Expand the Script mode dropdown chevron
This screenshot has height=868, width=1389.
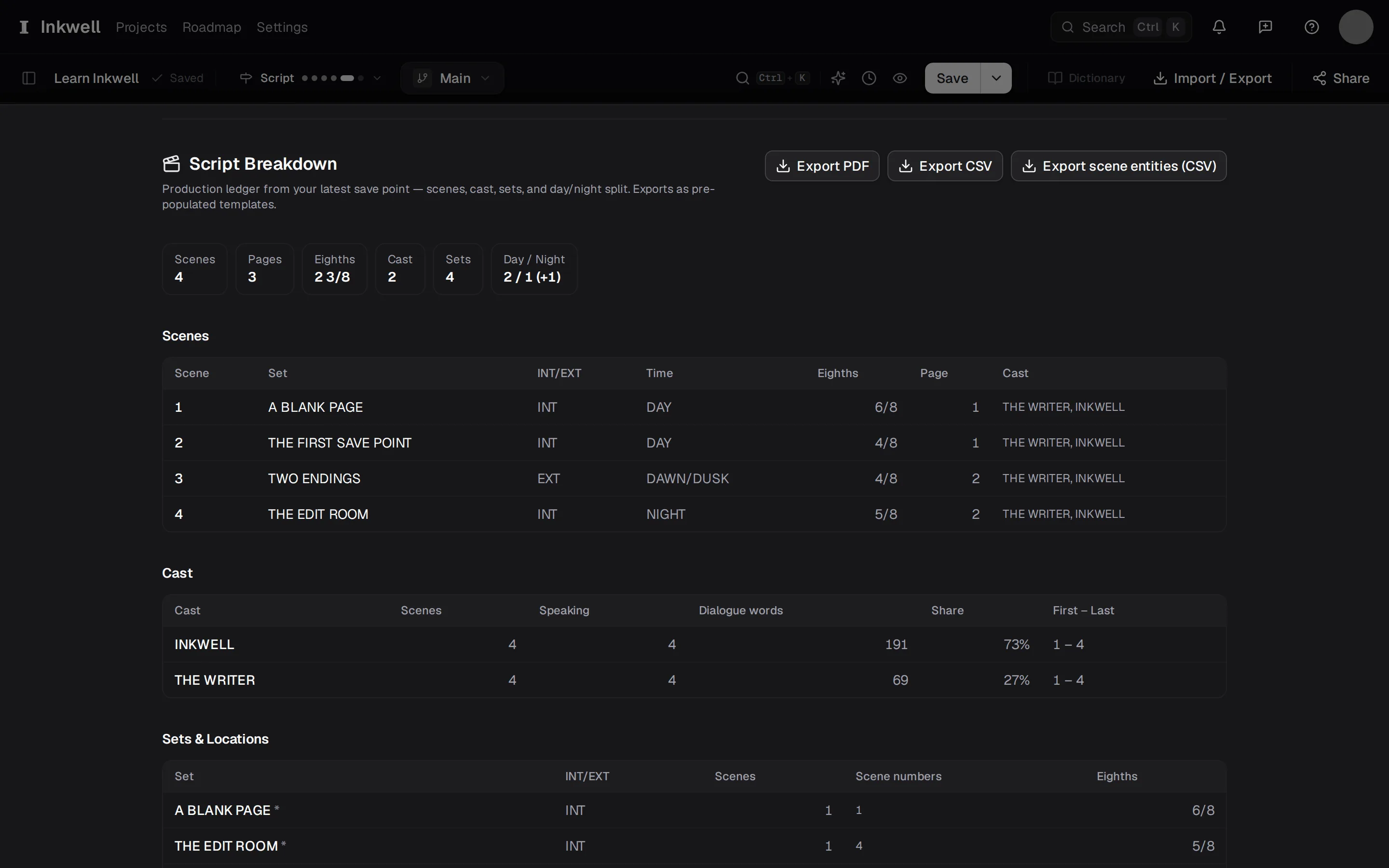pos(377,78)
